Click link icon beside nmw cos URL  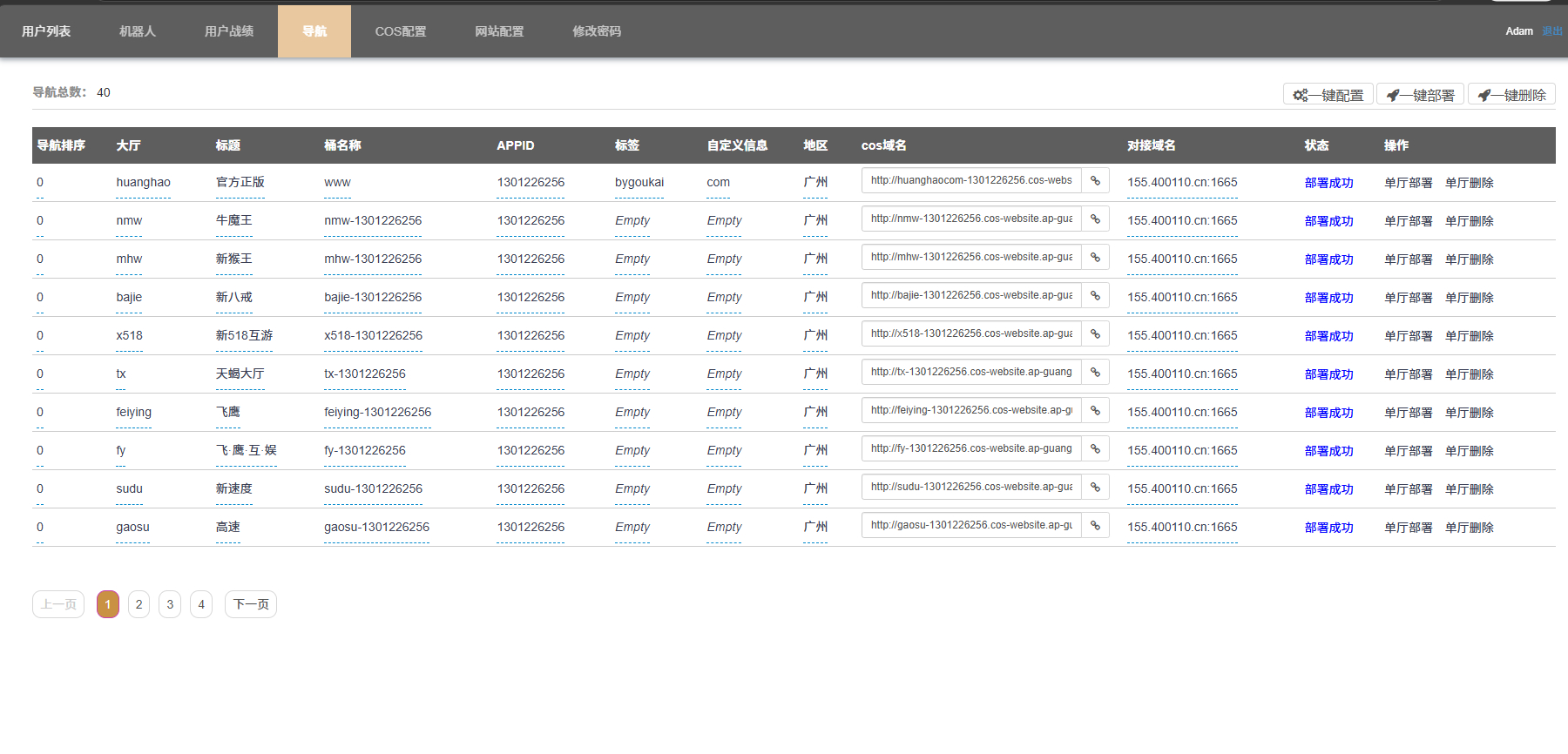point(1095,219)
